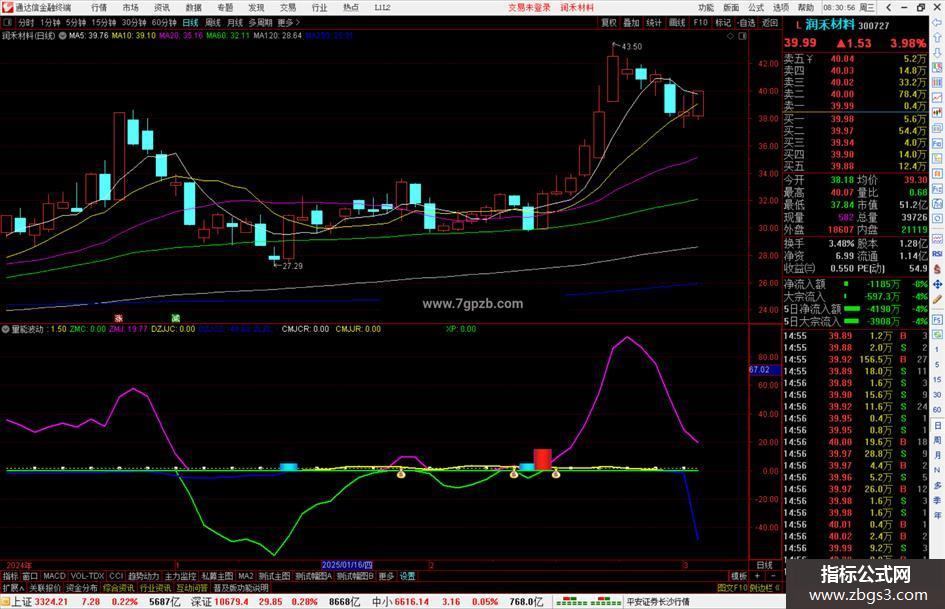Open F10 company information

tap(700, 22)
